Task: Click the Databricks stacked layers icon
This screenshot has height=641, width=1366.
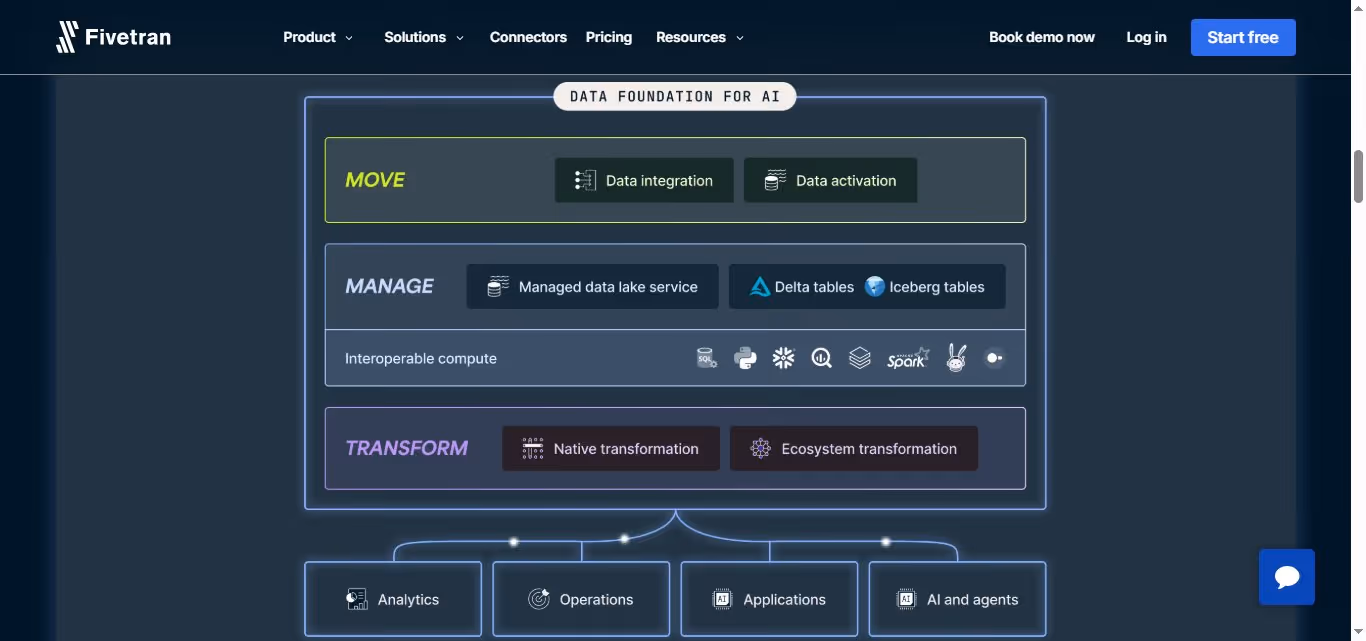Action: coord(860,358)
